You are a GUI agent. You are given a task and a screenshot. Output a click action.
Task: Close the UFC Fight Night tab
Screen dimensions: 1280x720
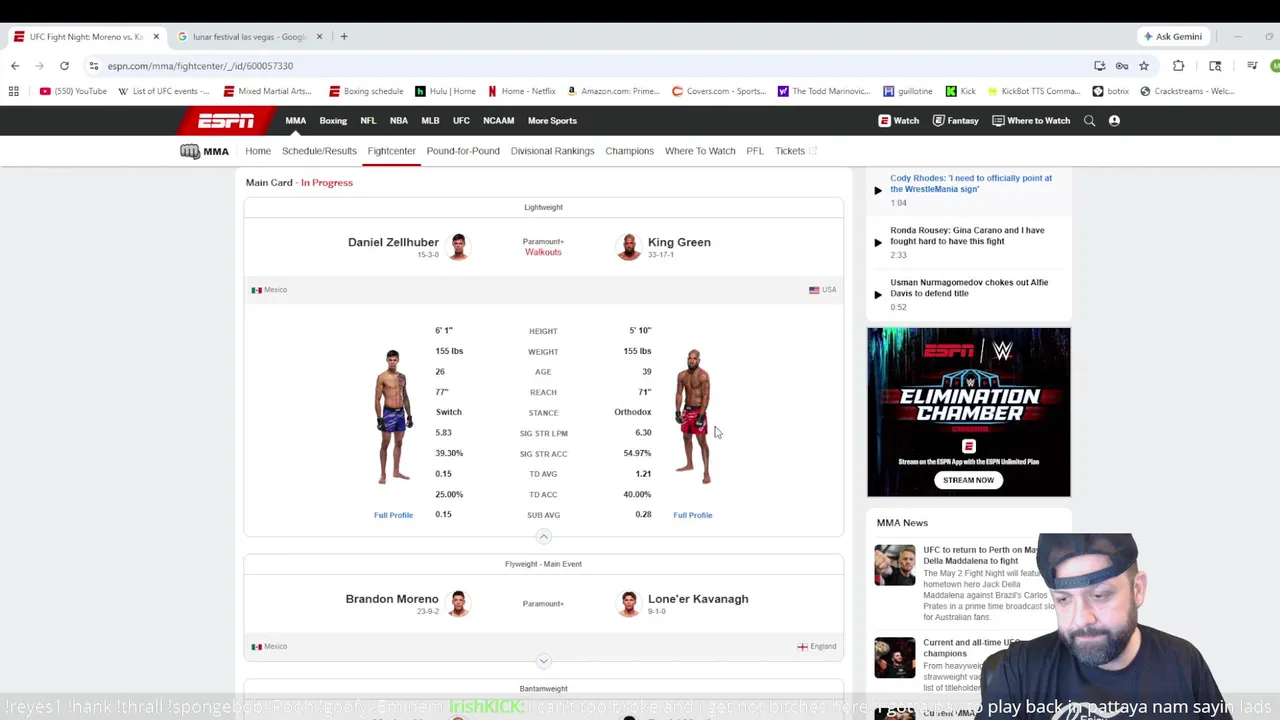coord(156,37)
